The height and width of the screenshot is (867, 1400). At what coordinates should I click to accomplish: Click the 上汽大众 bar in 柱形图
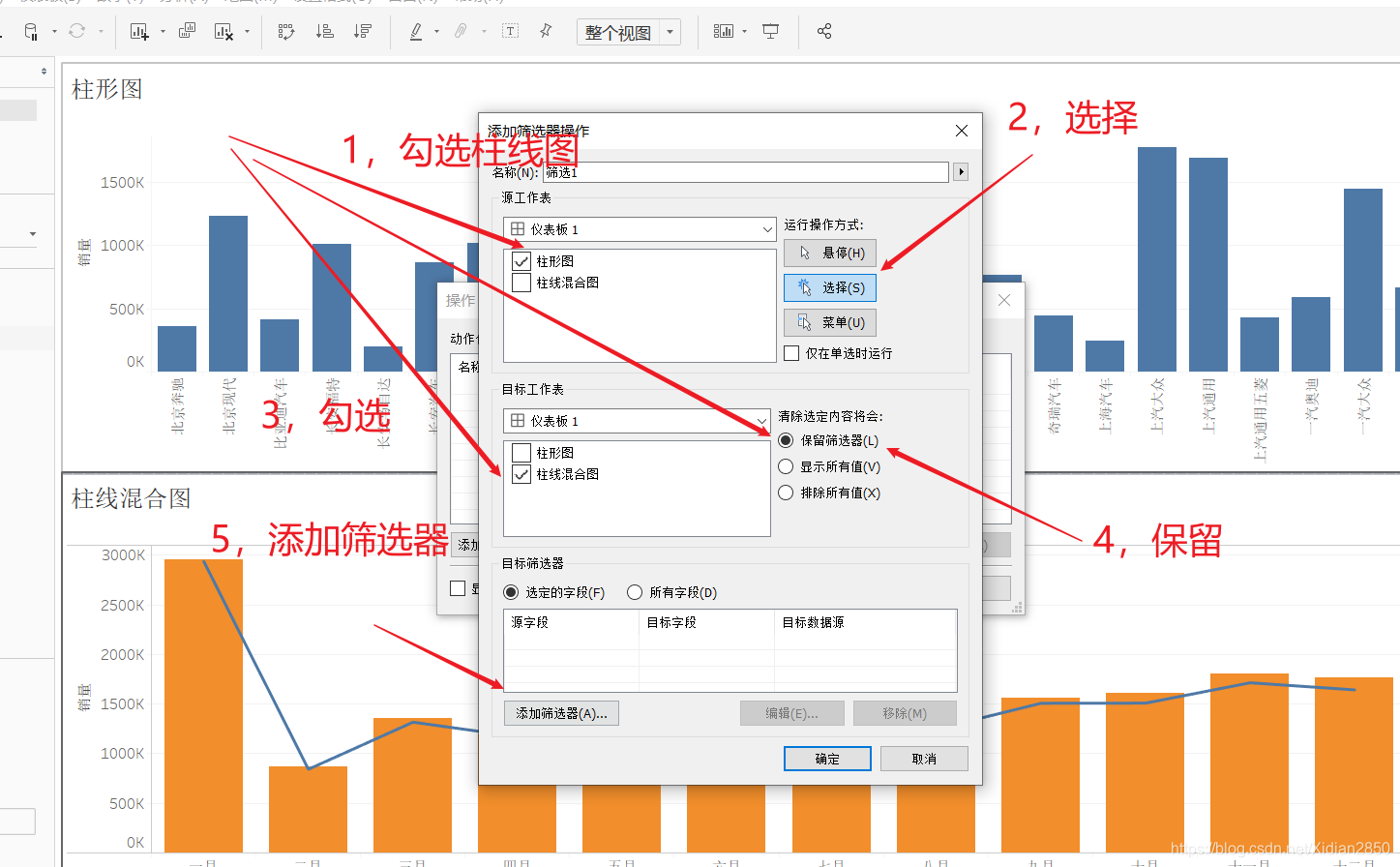tap(1157, 259)
